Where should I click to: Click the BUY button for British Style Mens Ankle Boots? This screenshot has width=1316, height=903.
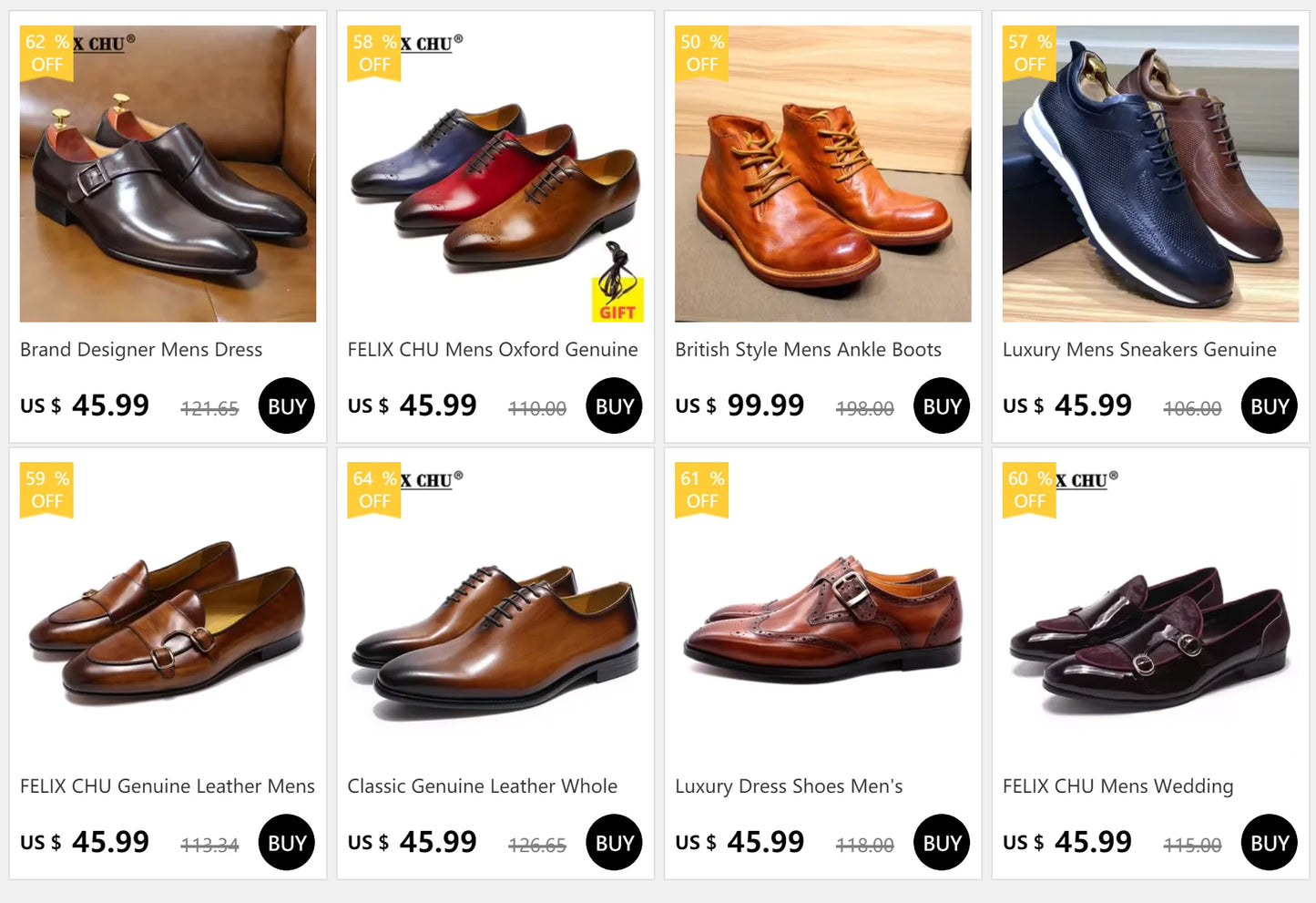941,405
